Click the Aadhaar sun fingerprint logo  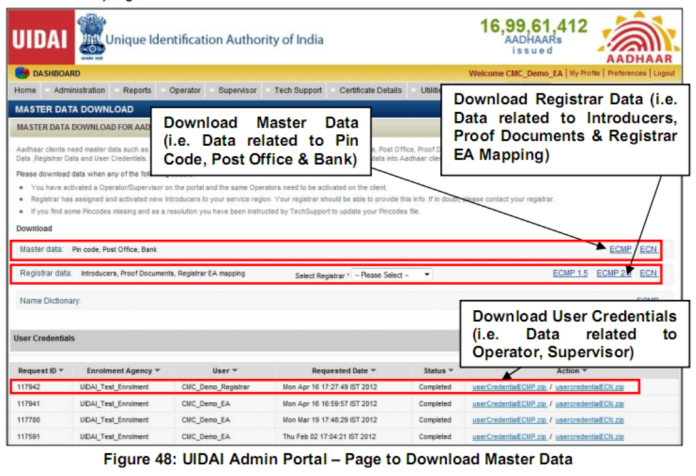[x=639, y=38]
